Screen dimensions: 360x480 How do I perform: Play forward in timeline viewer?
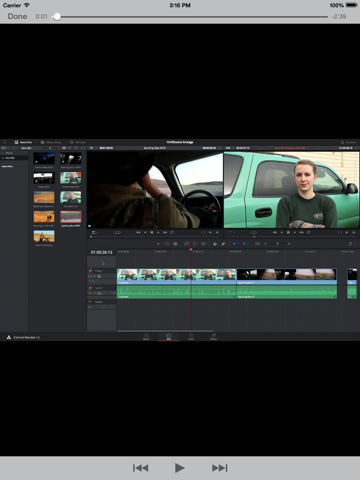point(295,232)
